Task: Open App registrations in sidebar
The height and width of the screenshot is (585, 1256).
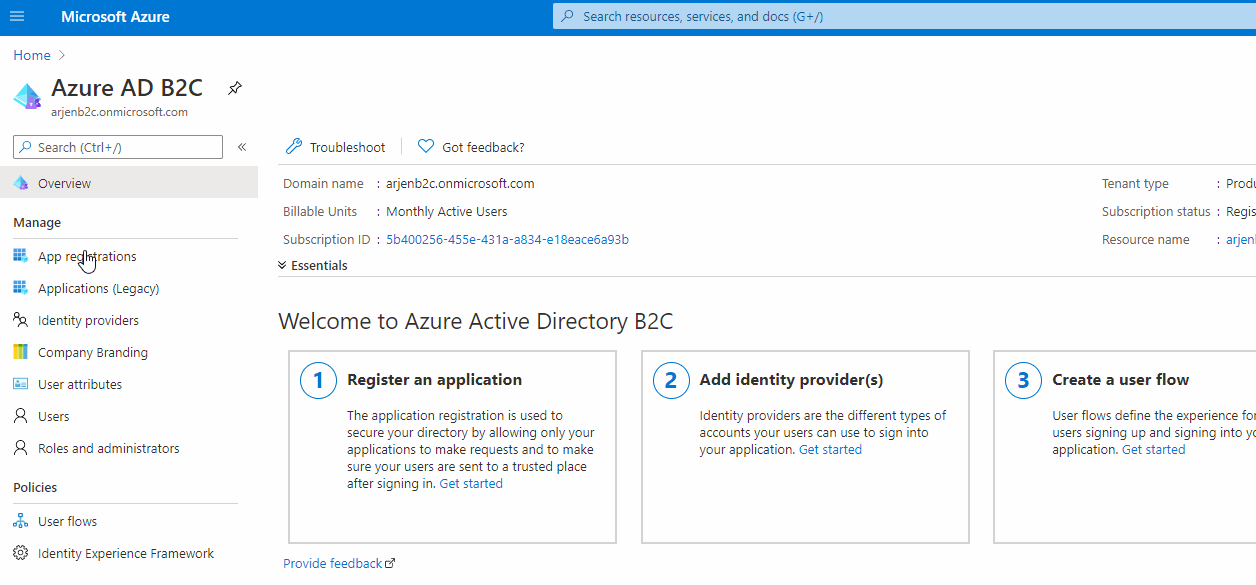Action: pyautogui.click(x=87, y=256)
